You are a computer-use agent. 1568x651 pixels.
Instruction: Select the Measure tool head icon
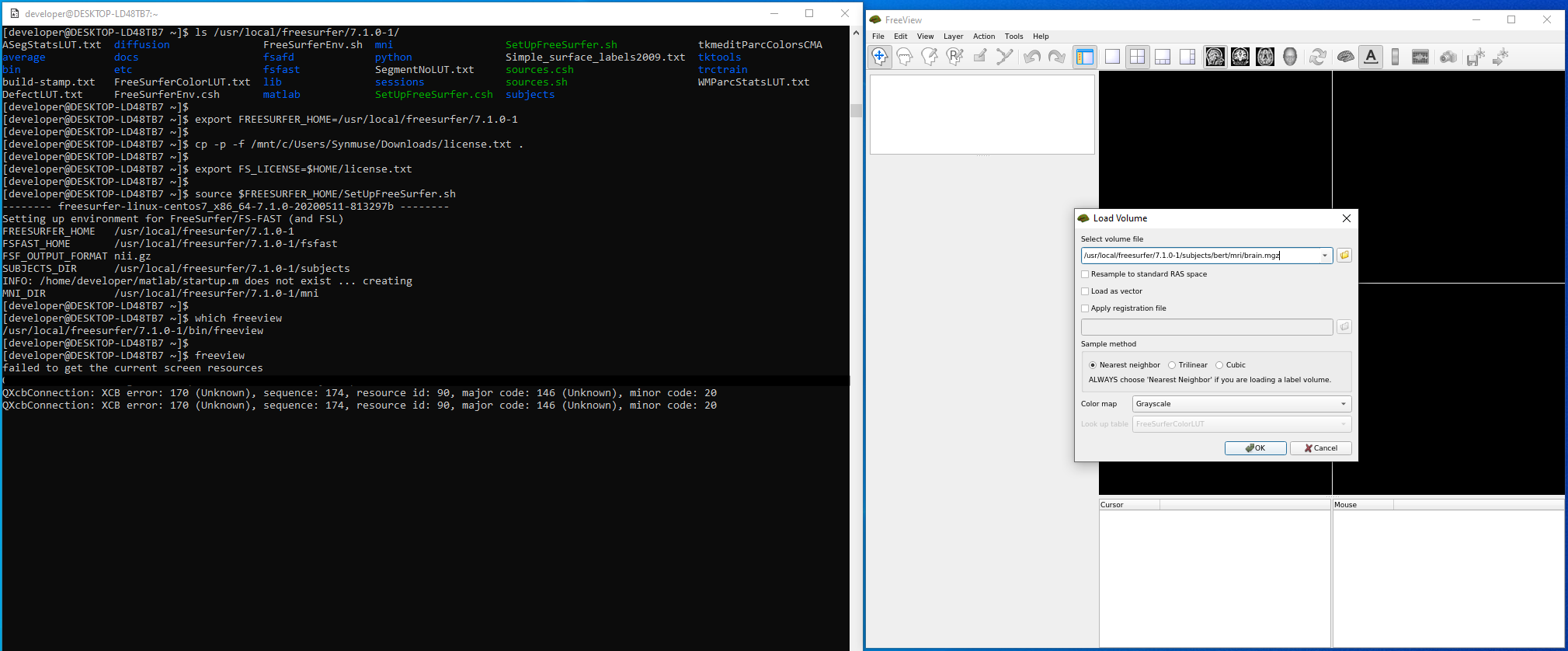[905, 57]
